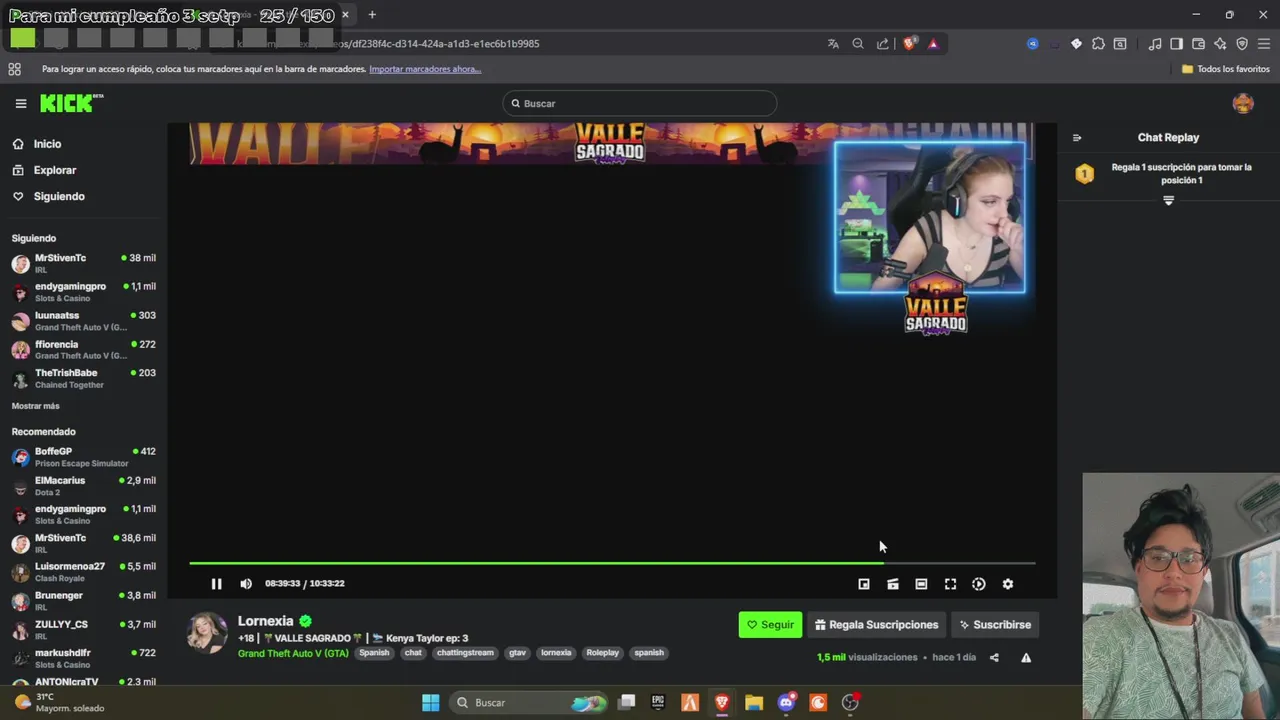The height and width of the screenshot is (720, 1280).
Task: Click the Kick Buscar search field
Action: 640,103
